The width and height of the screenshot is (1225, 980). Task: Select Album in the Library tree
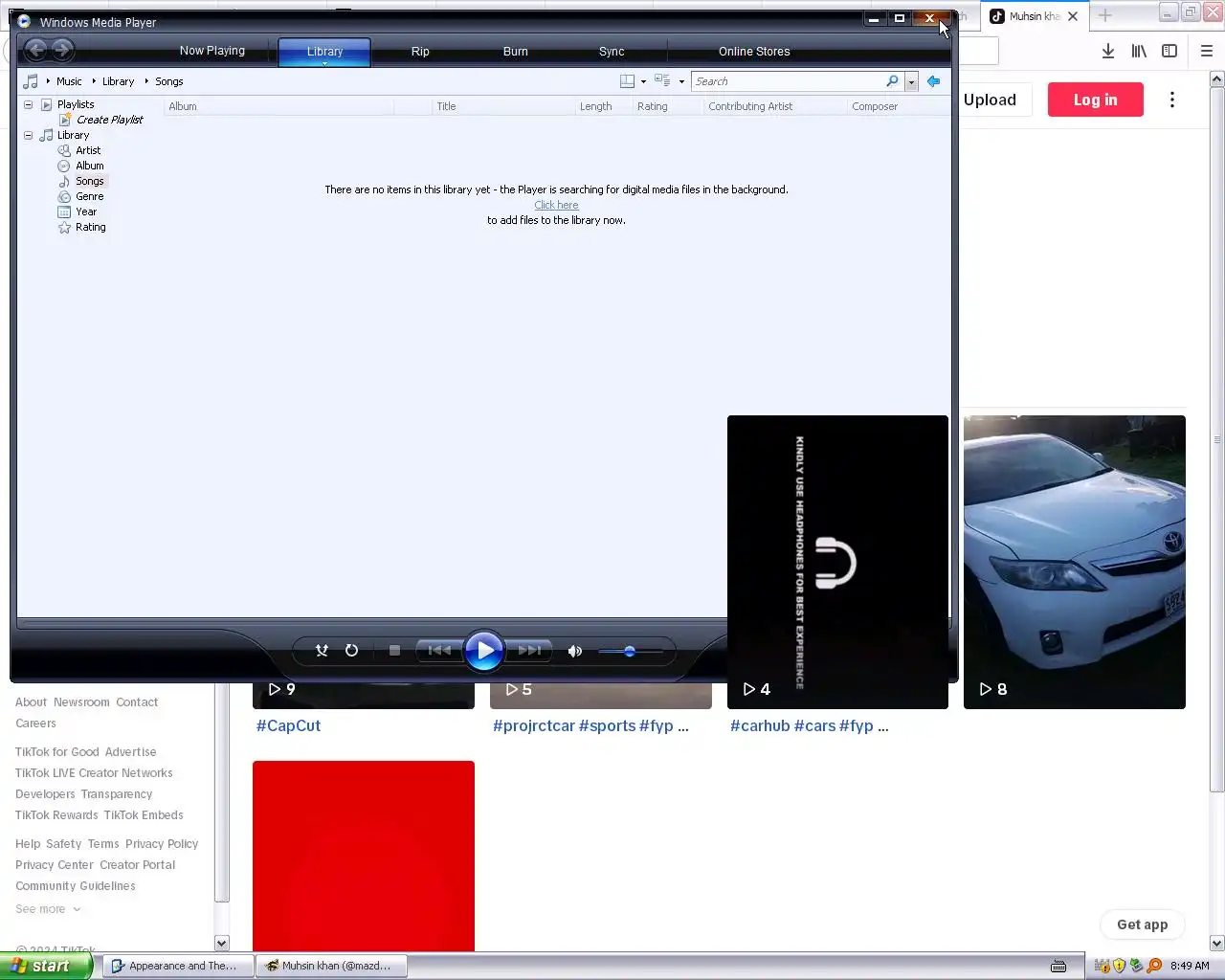[x=90, y=166]
